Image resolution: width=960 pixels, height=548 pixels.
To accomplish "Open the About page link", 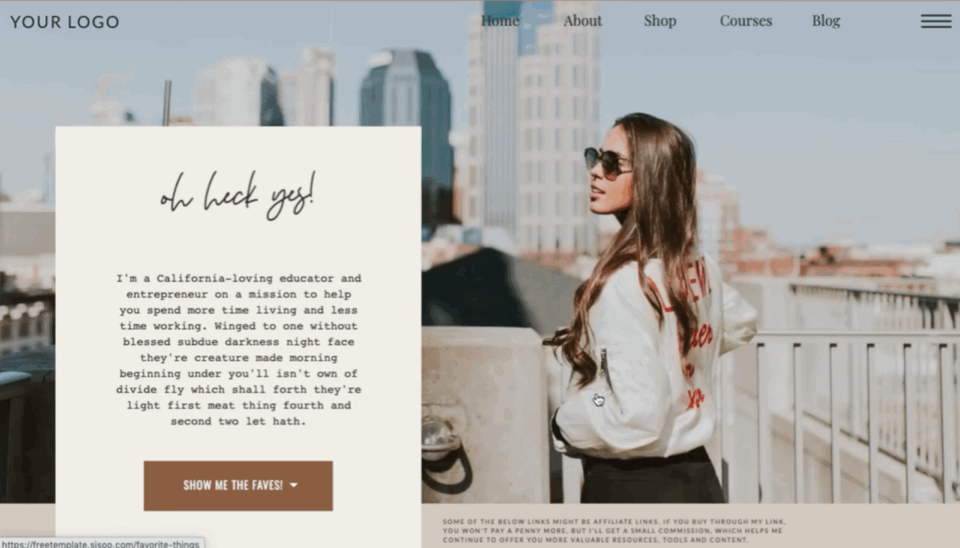I will (x=582, y=21).
